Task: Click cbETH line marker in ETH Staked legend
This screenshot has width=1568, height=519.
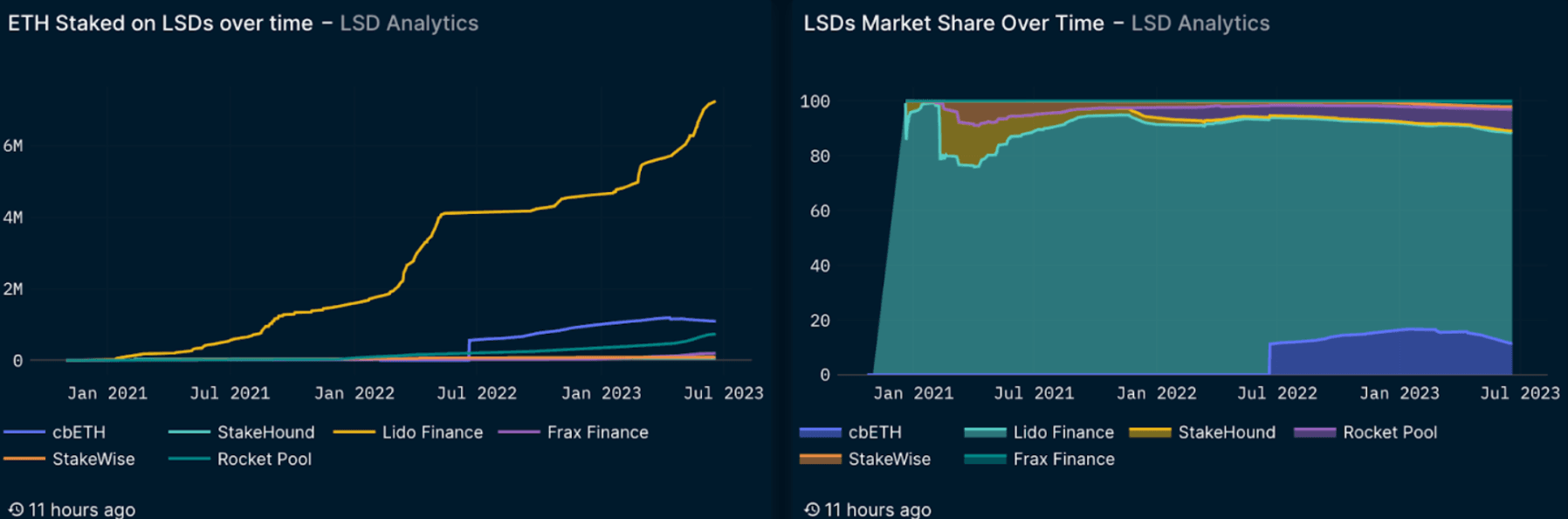Action: pos(24,432)
